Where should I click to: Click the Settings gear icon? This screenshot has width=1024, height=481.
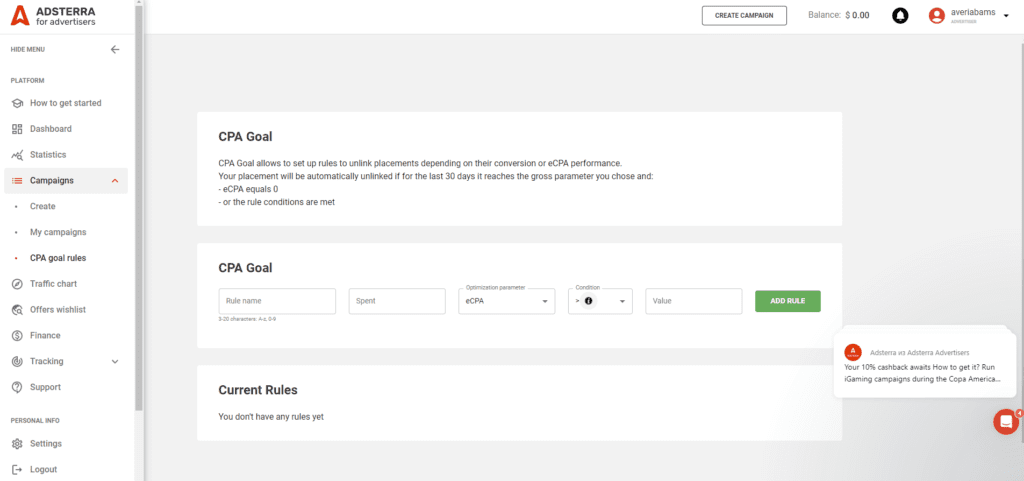[18, 444]
